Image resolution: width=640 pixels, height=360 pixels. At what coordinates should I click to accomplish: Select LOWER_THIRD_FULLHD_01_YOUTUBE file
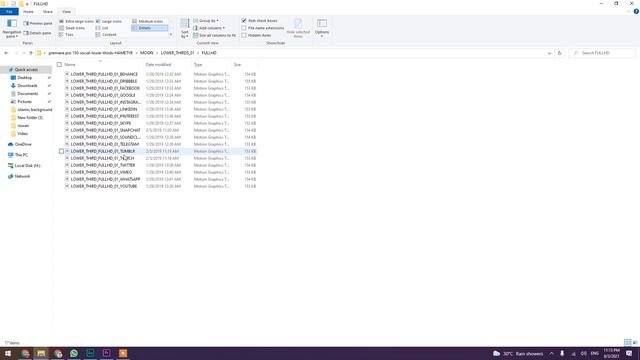(x=104, y=186)
